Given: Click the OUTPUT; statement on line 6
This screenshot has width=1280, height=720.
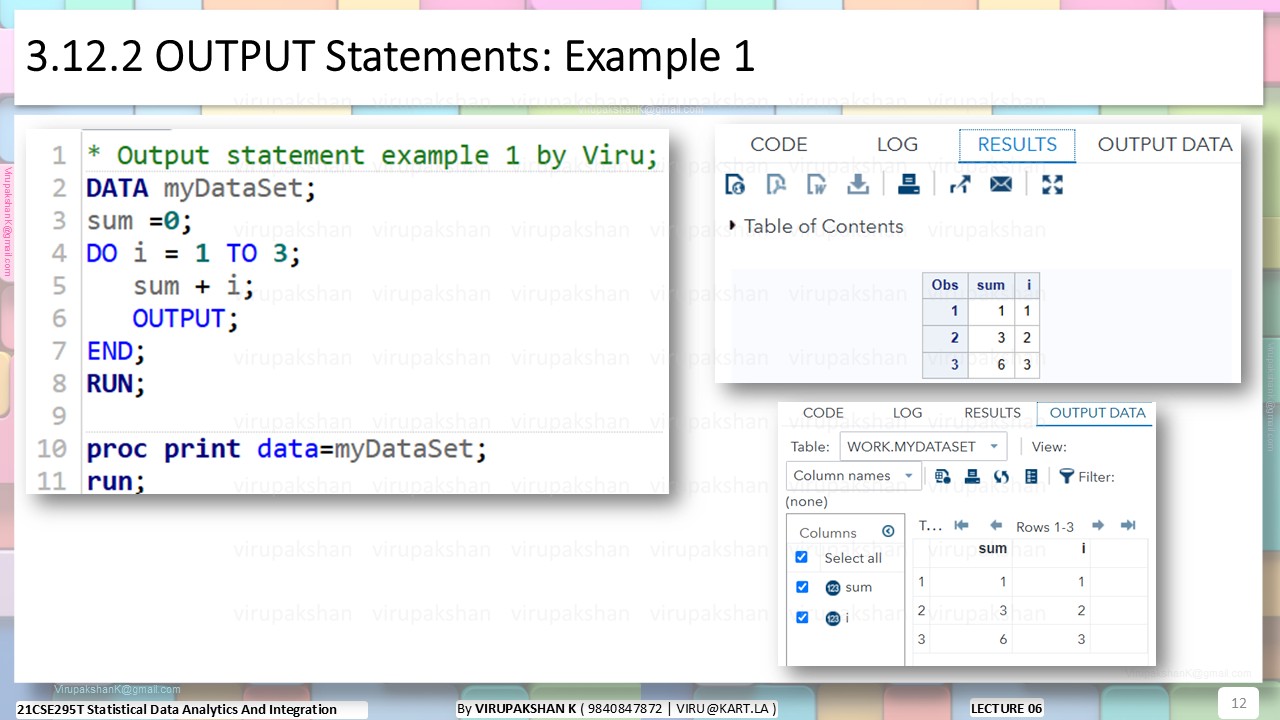Looking at the screenshot, I should click(x=186, y=319).
